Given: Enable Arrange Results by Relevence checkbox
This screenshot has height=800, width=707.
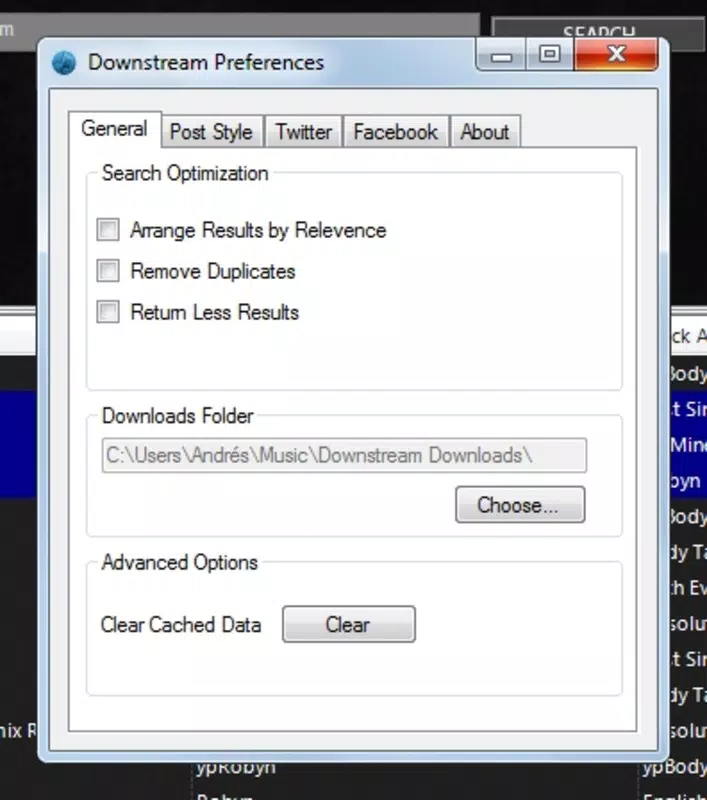Looking at the screenshot, I should 108,230.
